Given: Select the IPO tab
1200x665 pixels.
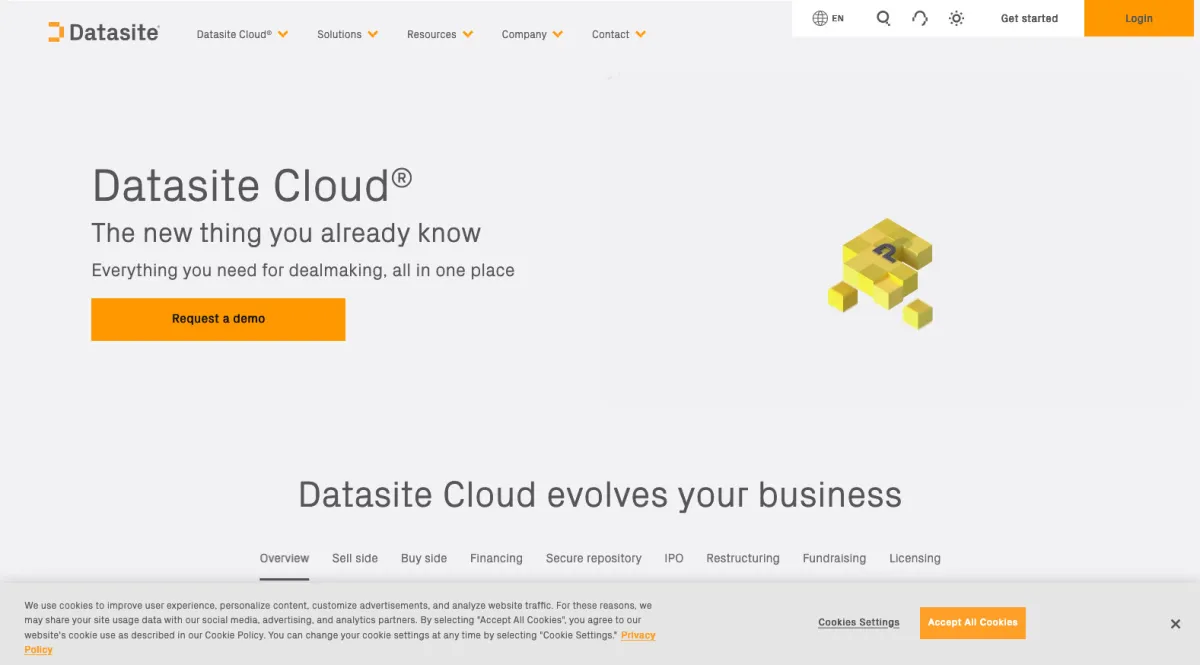Looking at the screenshot, I should pyautogui.click(x=674, y=558).
